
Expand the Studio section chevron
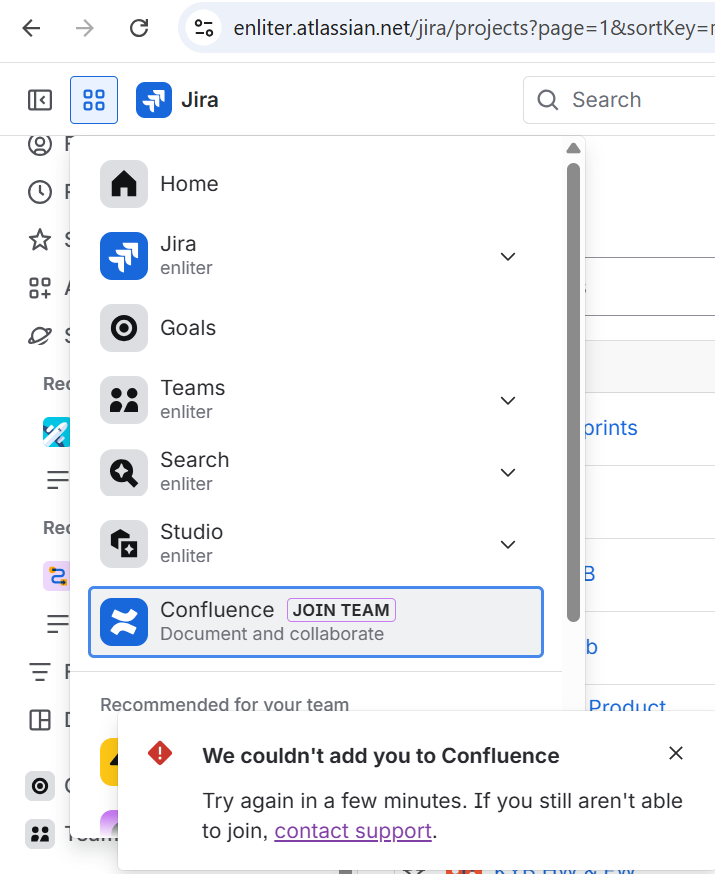[508, 544]
